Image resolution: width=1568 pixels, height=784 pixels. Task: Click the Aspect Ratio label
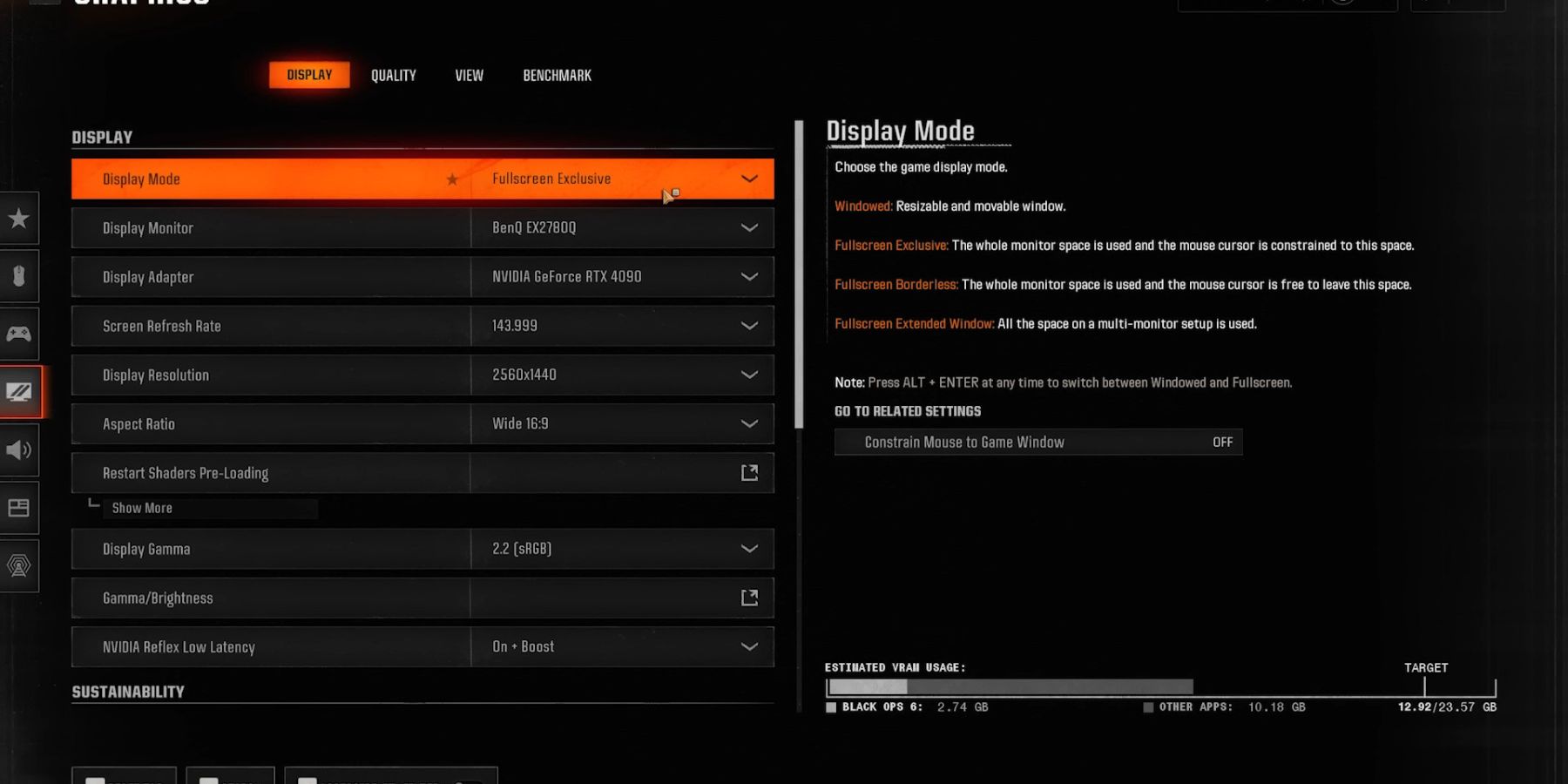[139, 424]
